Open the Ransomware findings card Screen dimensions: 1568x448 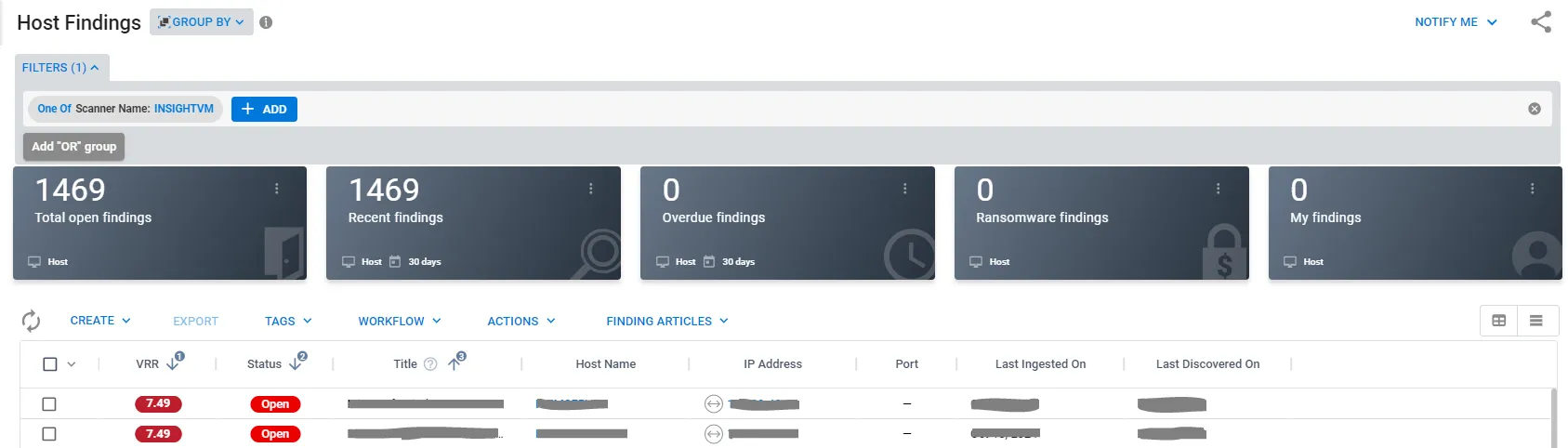tap(1101, 223)
